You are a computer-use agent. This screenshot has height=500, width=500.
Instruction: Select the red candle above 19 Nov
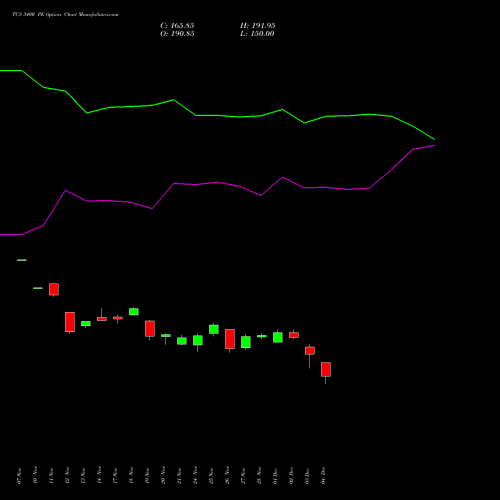150,329
